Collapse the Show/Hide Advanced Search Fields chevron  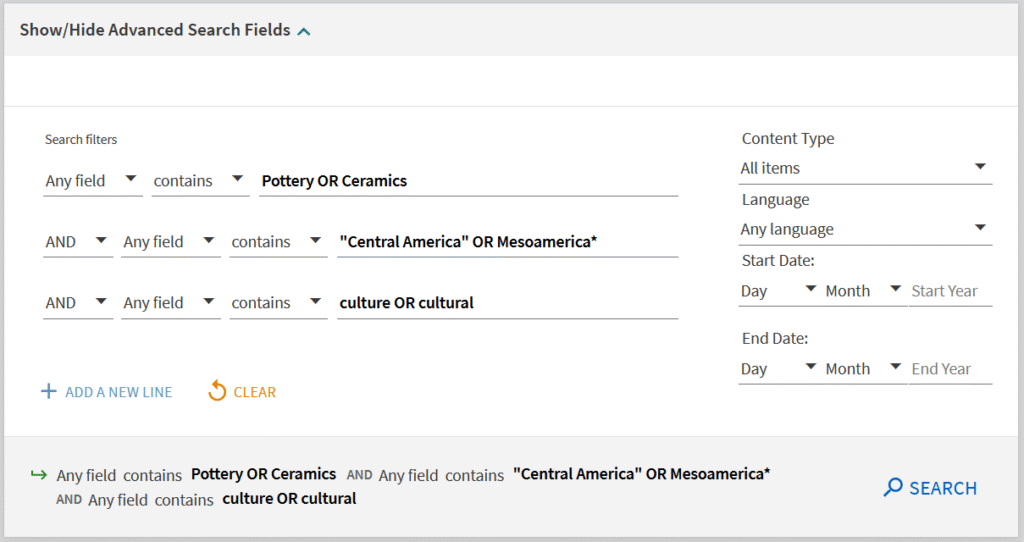coord(304,31)
